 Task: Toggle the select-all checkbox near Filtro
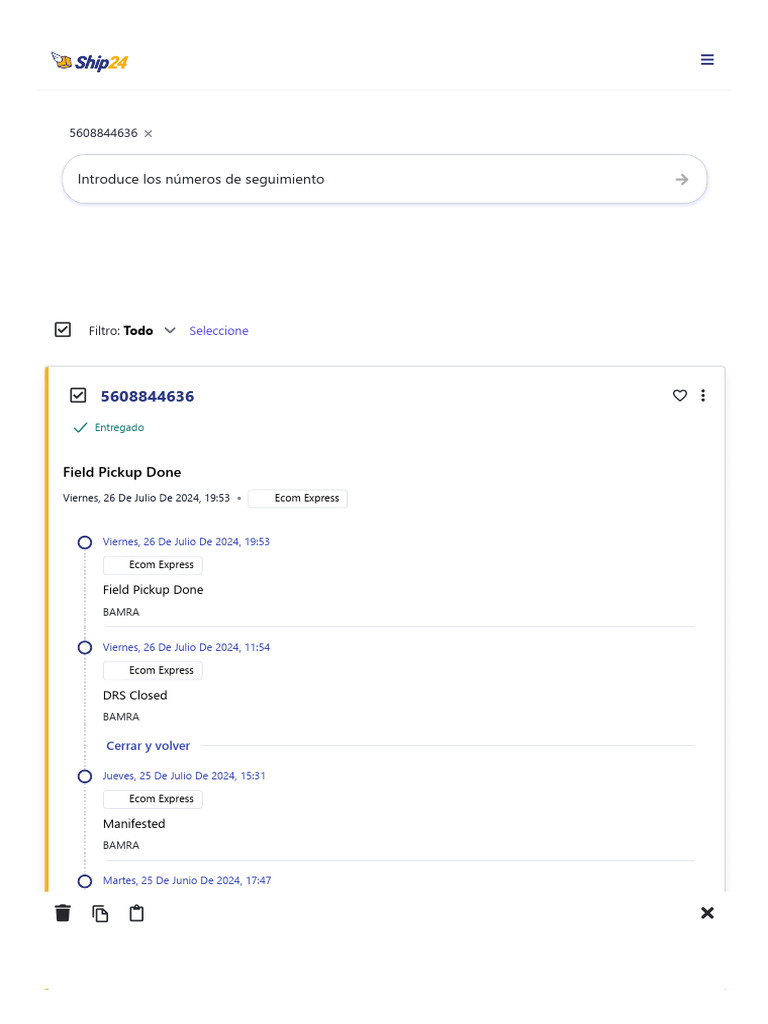pyautogui.click(x=63, y=330)
